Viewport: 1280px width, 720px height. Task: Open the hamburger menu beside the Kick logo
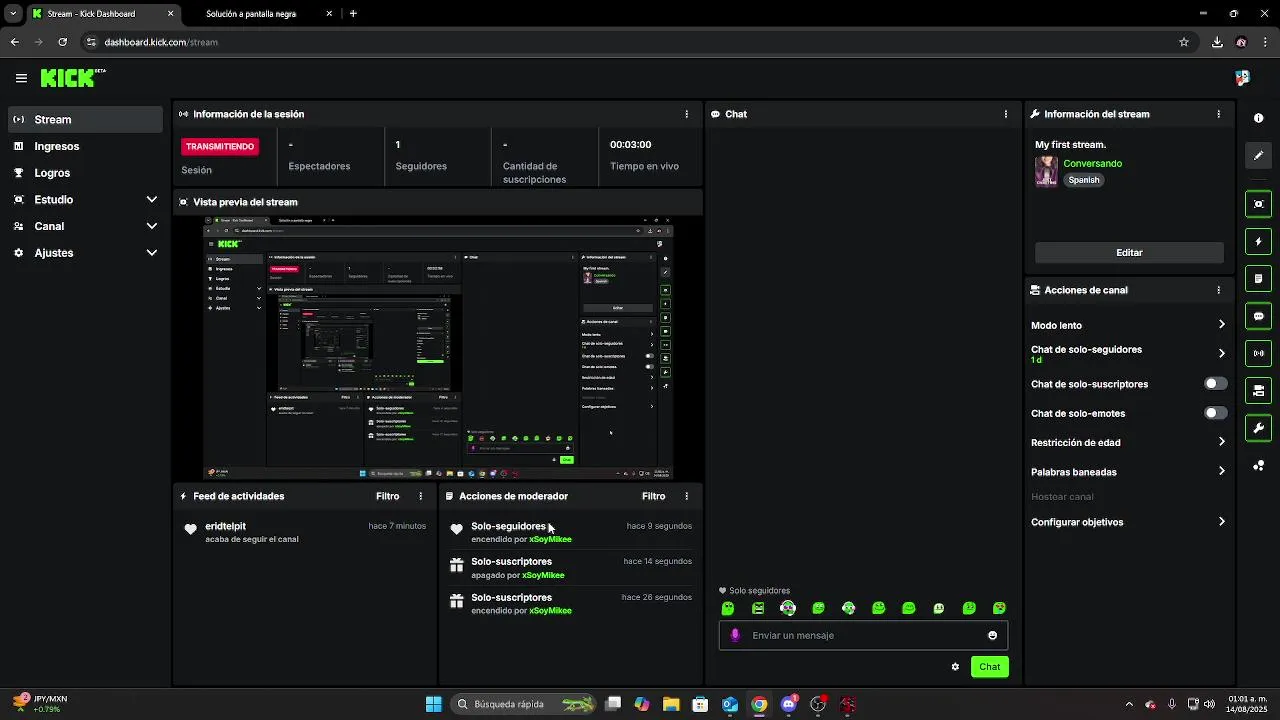(21, 78)
